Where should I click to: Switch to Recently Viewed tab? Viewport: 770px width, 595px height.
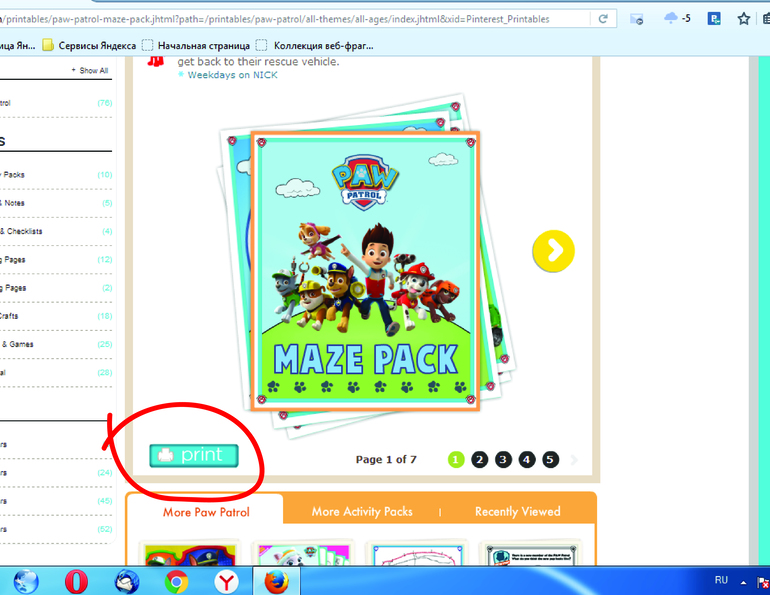pyautogui.click(x=517, y=511)
